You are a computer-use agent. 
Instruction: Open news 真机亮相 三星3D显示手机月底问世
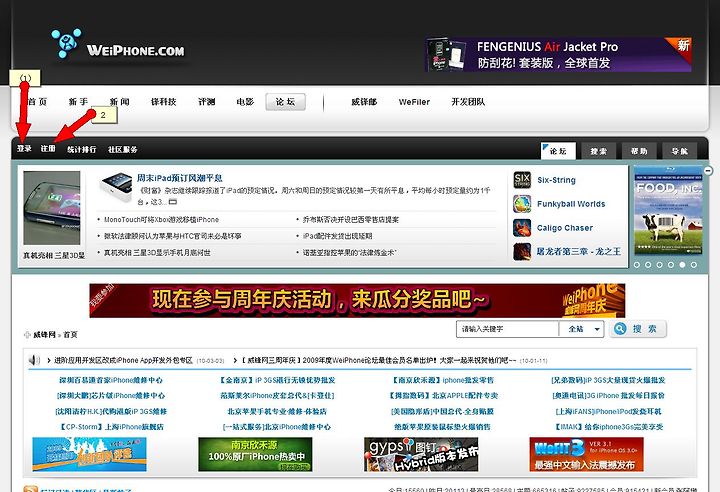pos(157,253)
